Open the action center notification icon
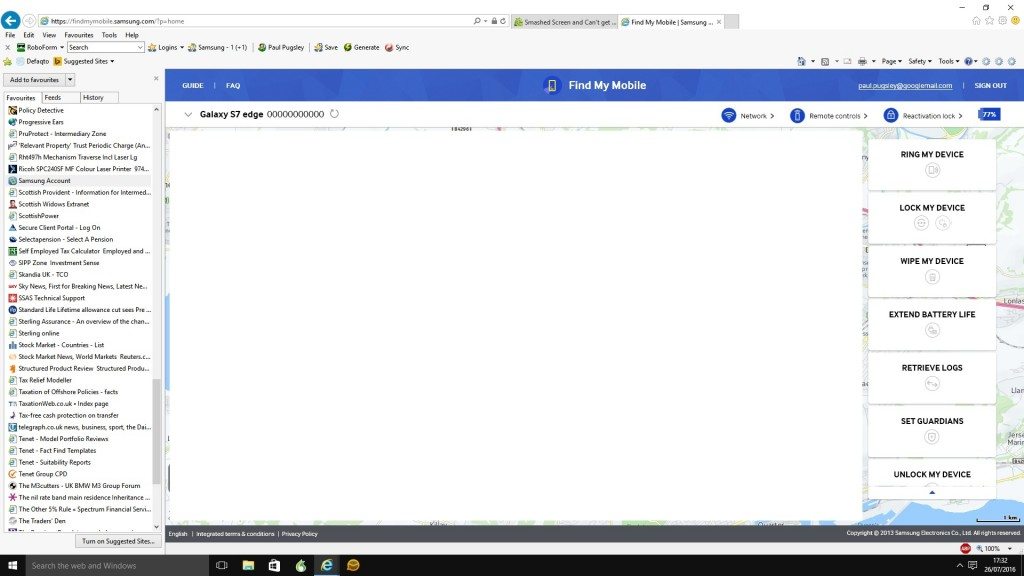This screenshot has height=576, width=1024. (972, 565)
